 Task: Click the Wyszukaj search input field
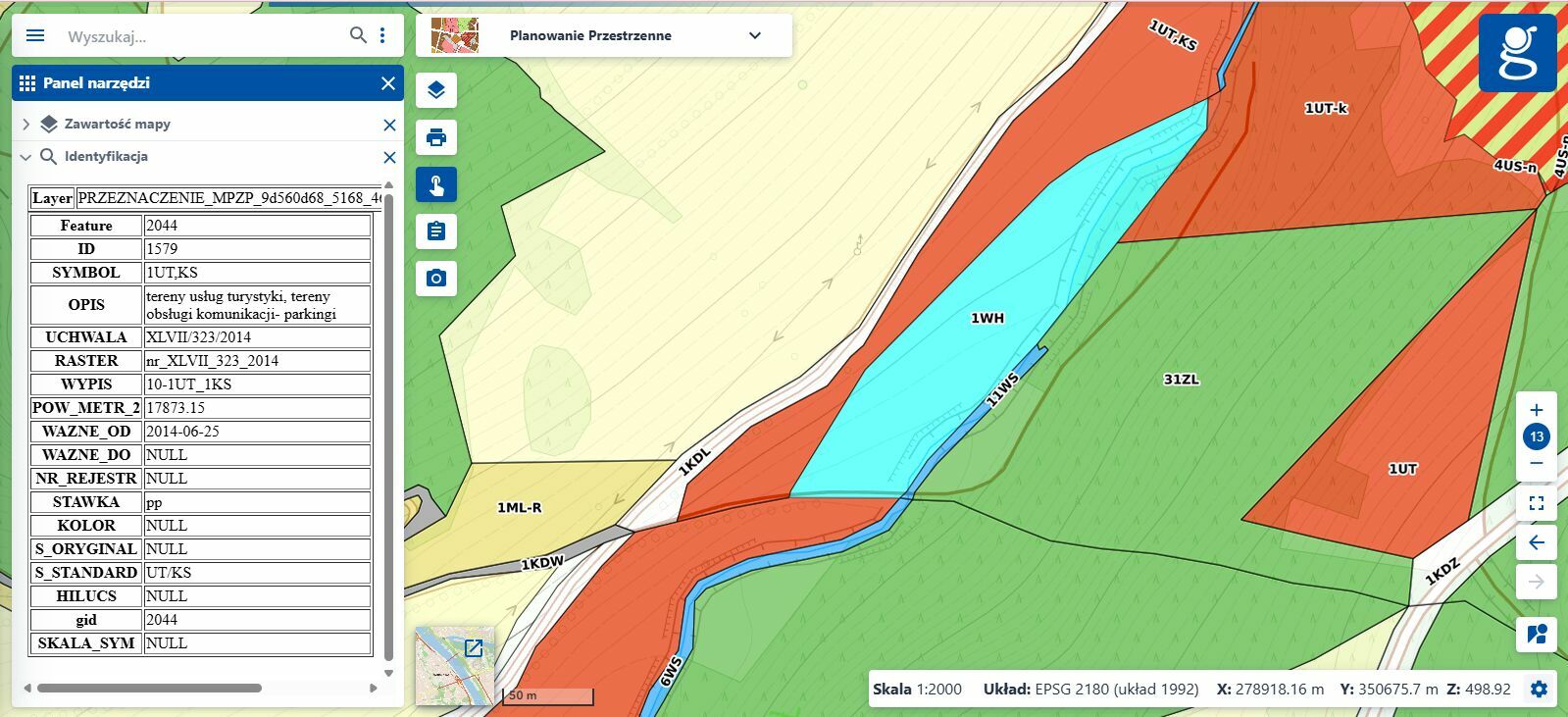(x=196, y=36)
